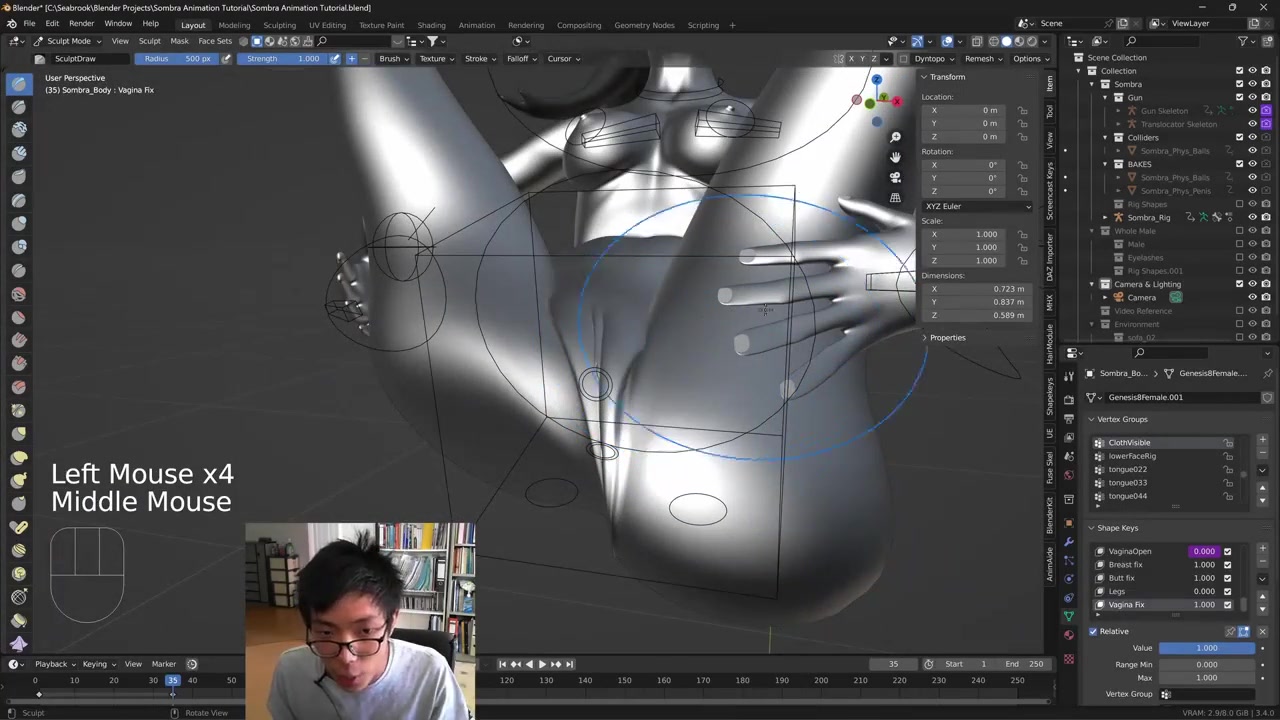The width and height of the screenshot is (1280, 720).
Task: Click the Object Data properties tab icon
Action: (1069, 615)
